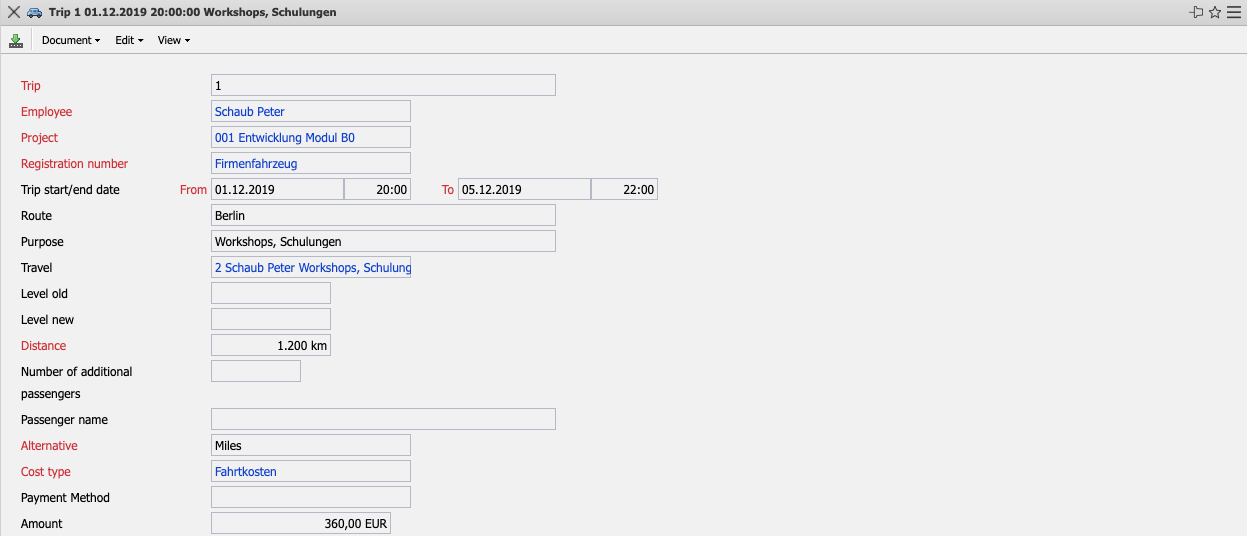Click the end time field showing 22:00

624,190
